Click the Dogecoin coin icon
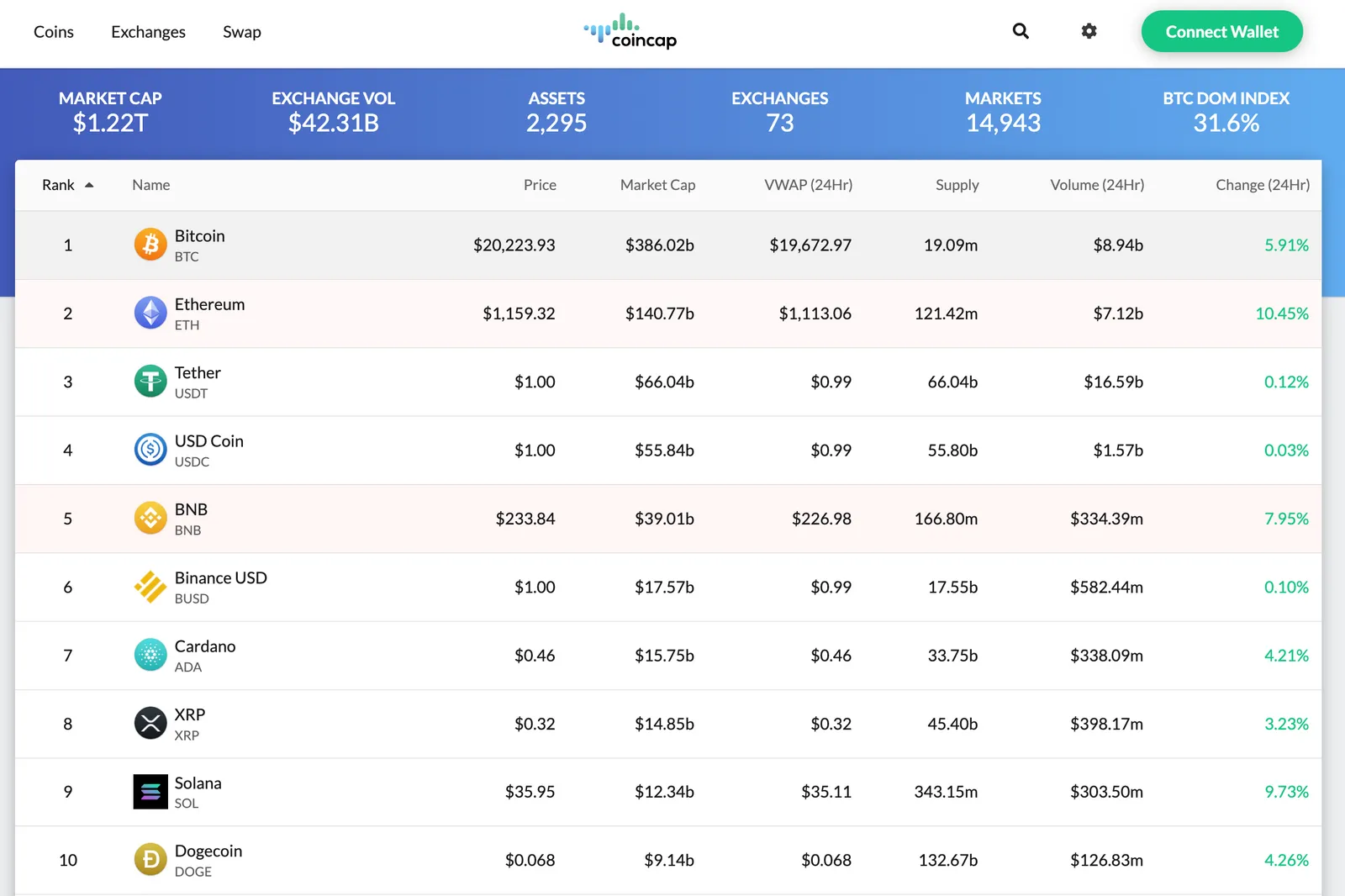Image resolution: width=1345 pixels, height=896 pixels. (150, 860)
